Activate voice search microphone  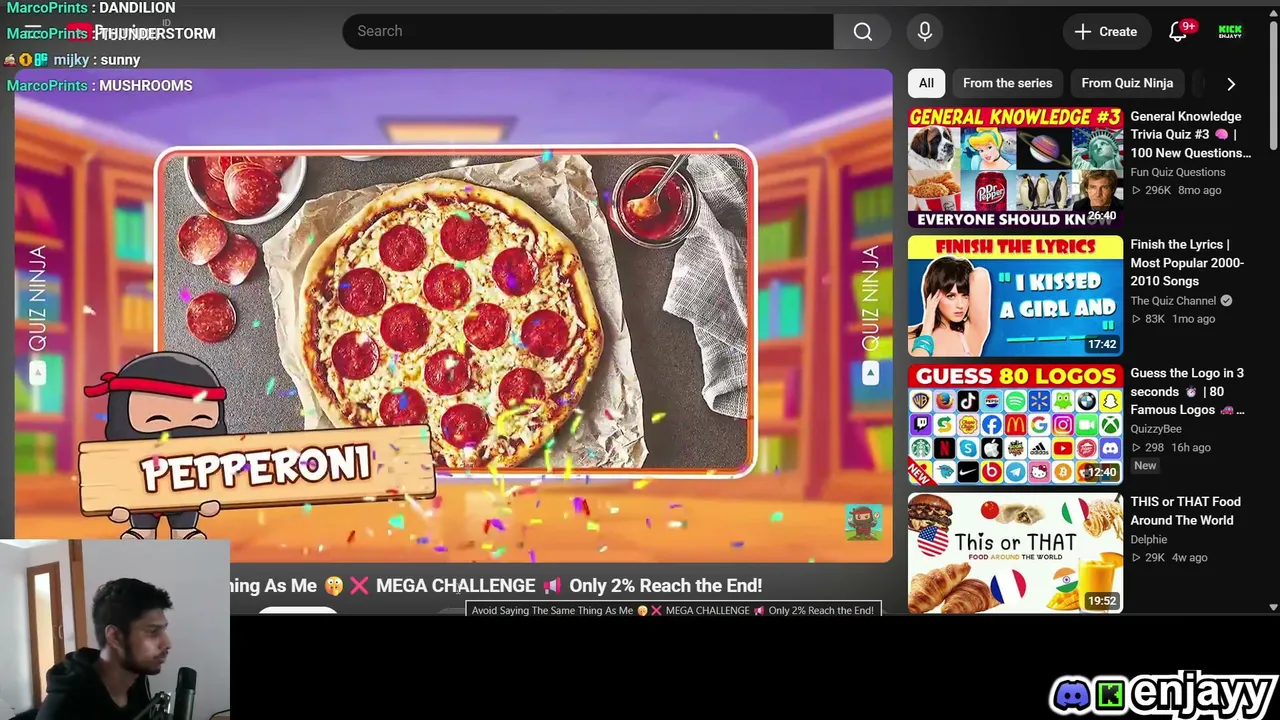pos(925,31)
